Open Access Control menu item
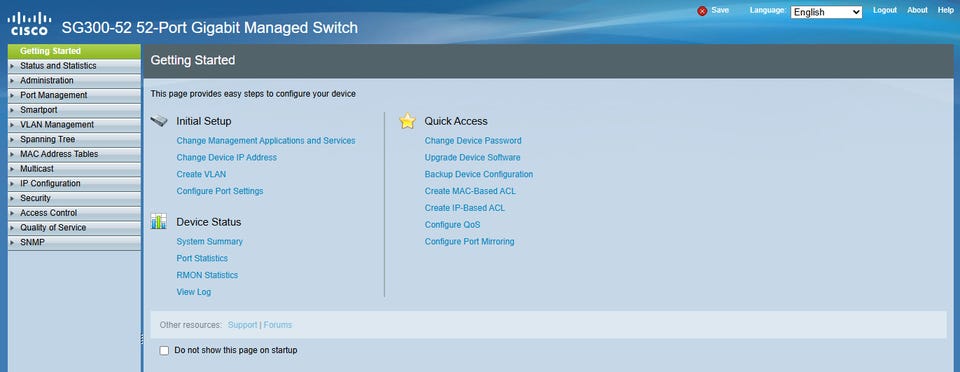This screenshot has height=372, width=960. pyautogui.click(x=74, y=212)
